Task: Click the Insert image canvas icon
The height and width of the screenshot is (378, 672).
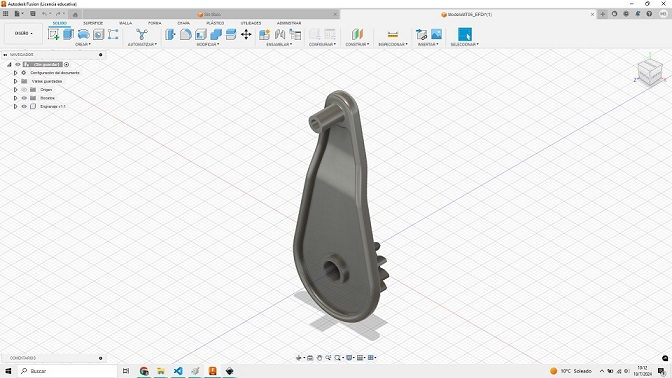Action: pyautogui.click(x=436, y=34)
